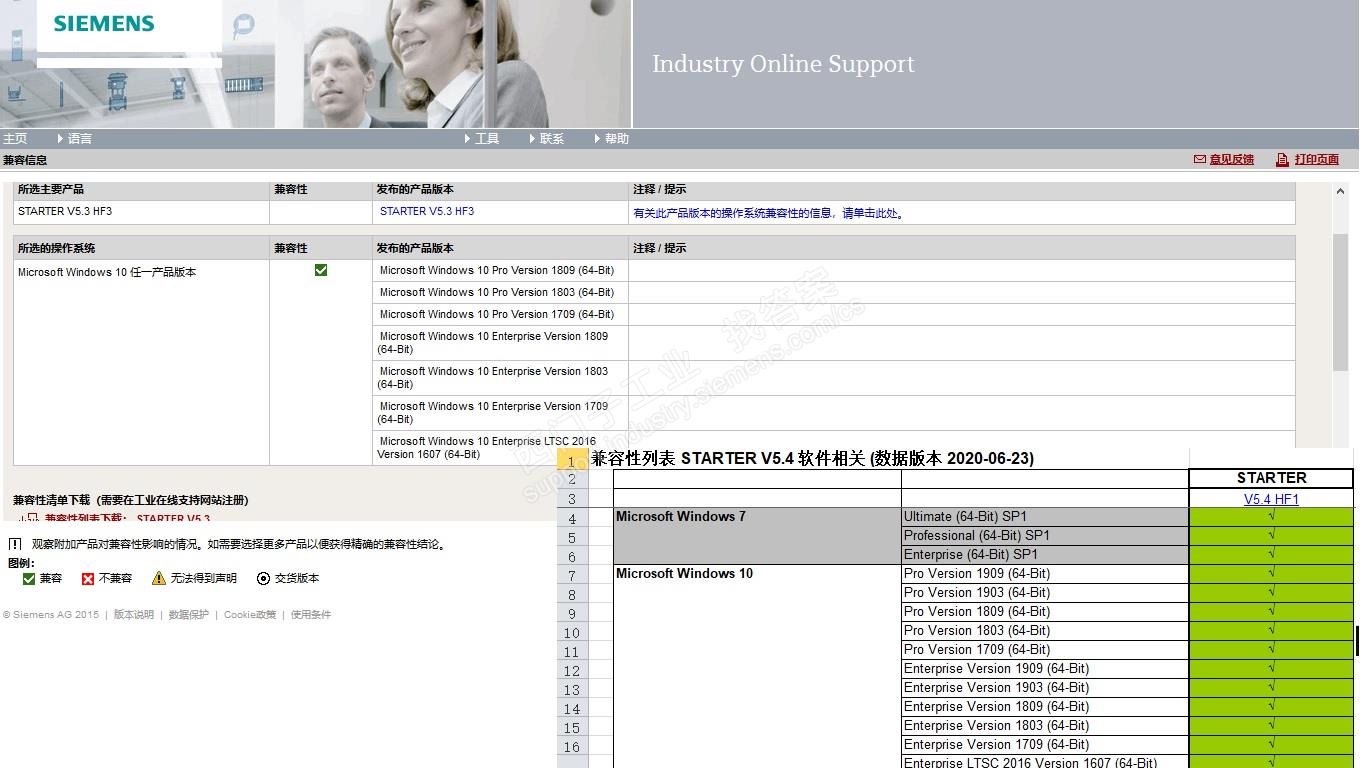Select the STARTER V5.3 HF3 selected product cell
1366x768 pixels.
tap(142, 212)
